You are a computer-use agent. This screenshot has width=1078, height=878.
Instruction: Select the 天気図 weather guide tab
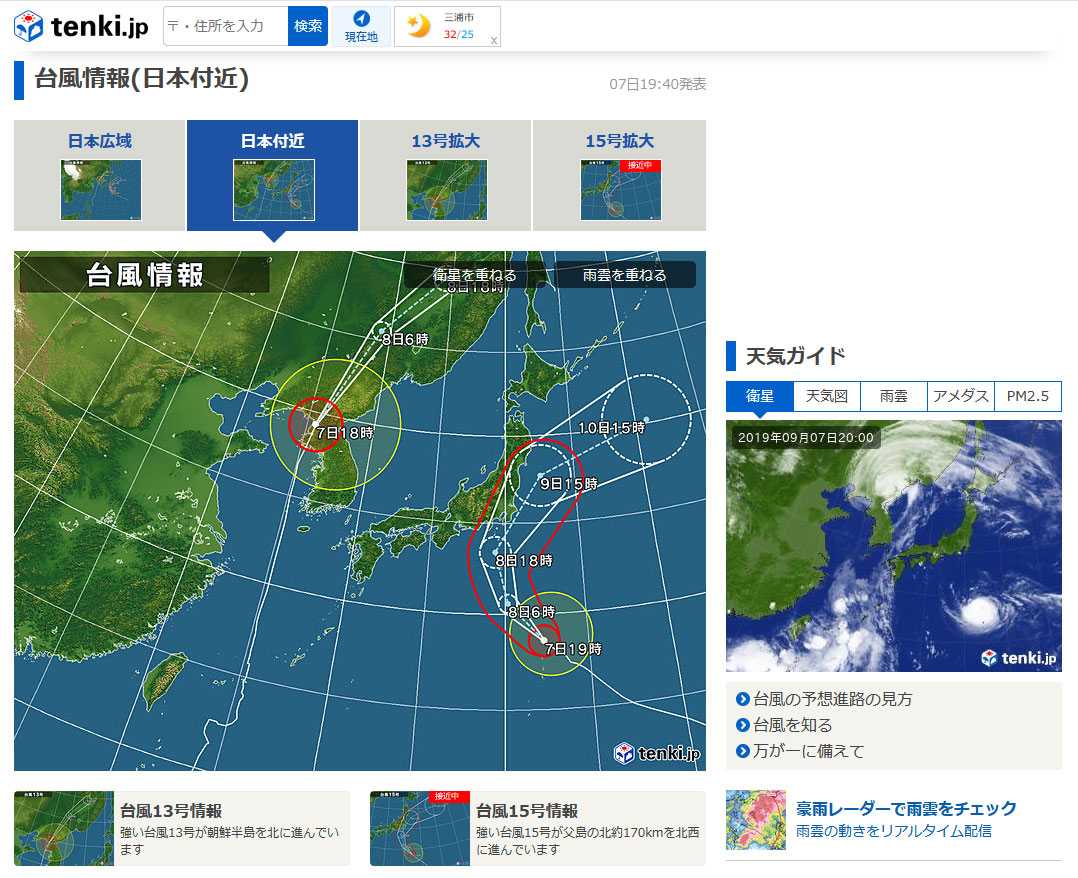click(827, 396)
